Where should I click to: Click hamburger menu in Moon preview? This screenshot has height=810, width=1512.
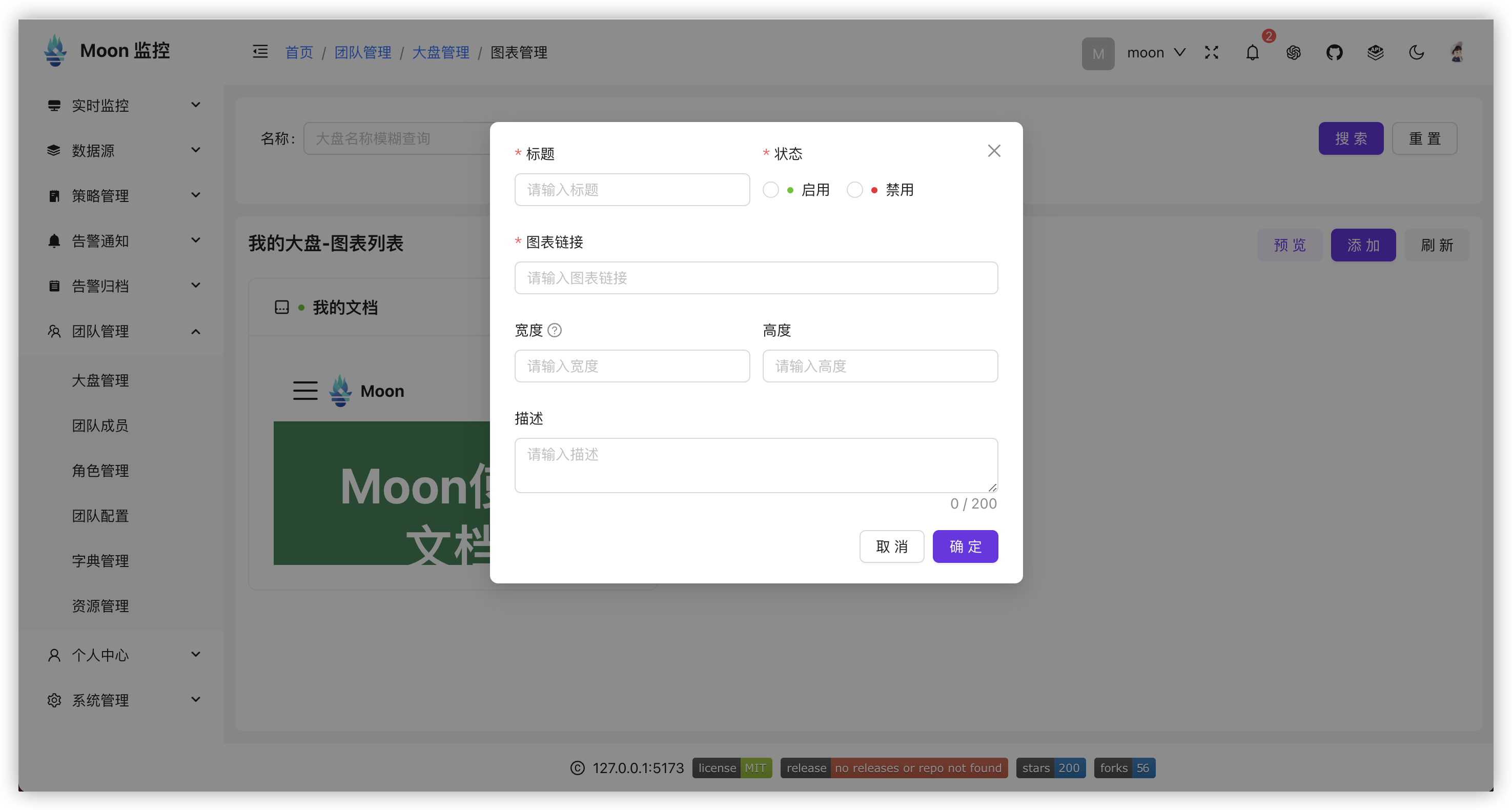pyautogui.click(x=305, y=391)
